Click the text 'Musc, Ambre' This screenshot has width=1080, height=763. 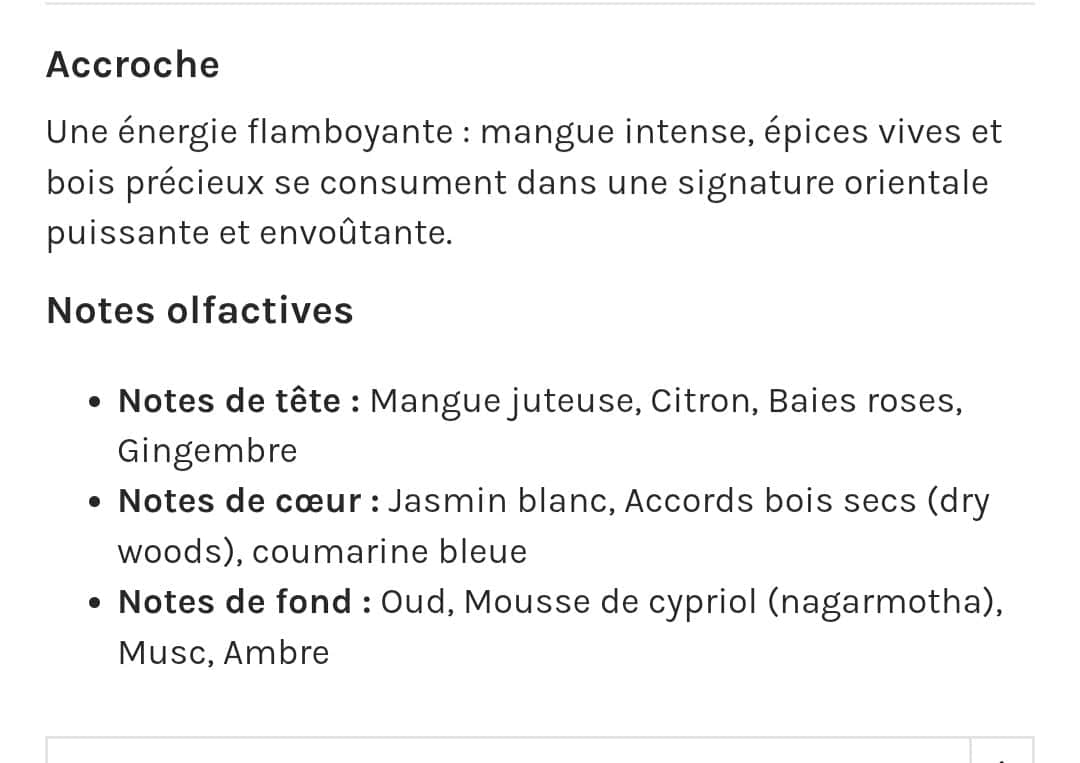(224, 653)
